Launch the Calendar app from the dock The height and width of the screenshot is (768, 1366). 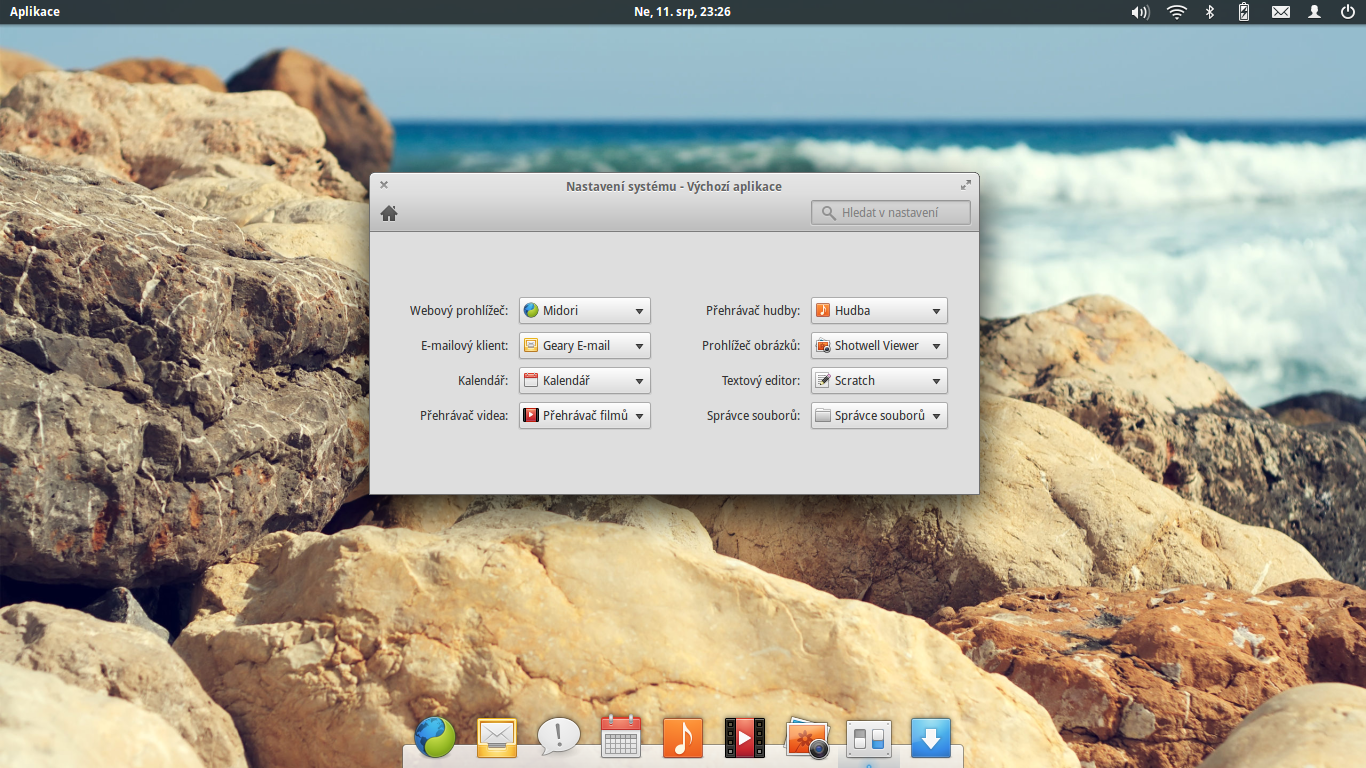tap(621, 737)
